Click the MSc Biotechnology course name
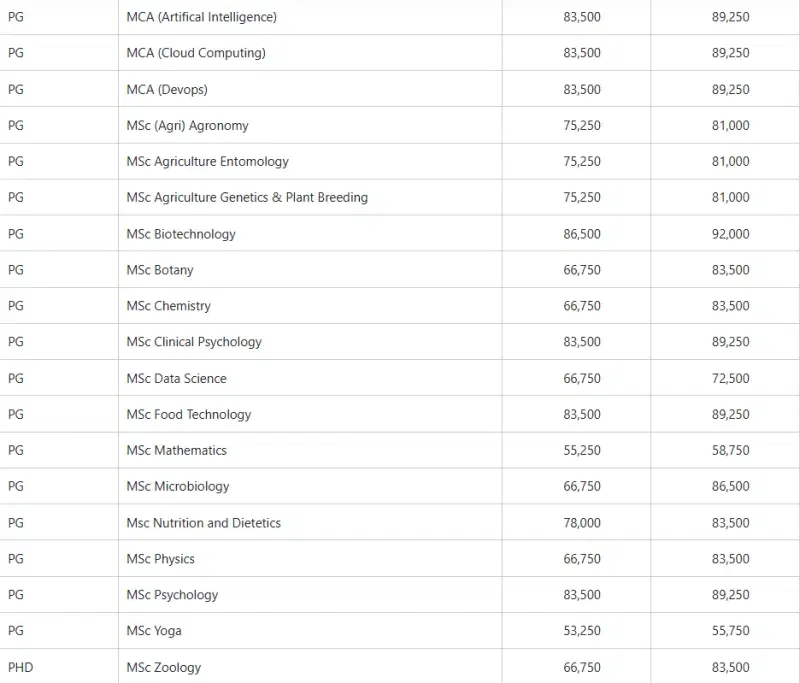 tap(181, 234)
